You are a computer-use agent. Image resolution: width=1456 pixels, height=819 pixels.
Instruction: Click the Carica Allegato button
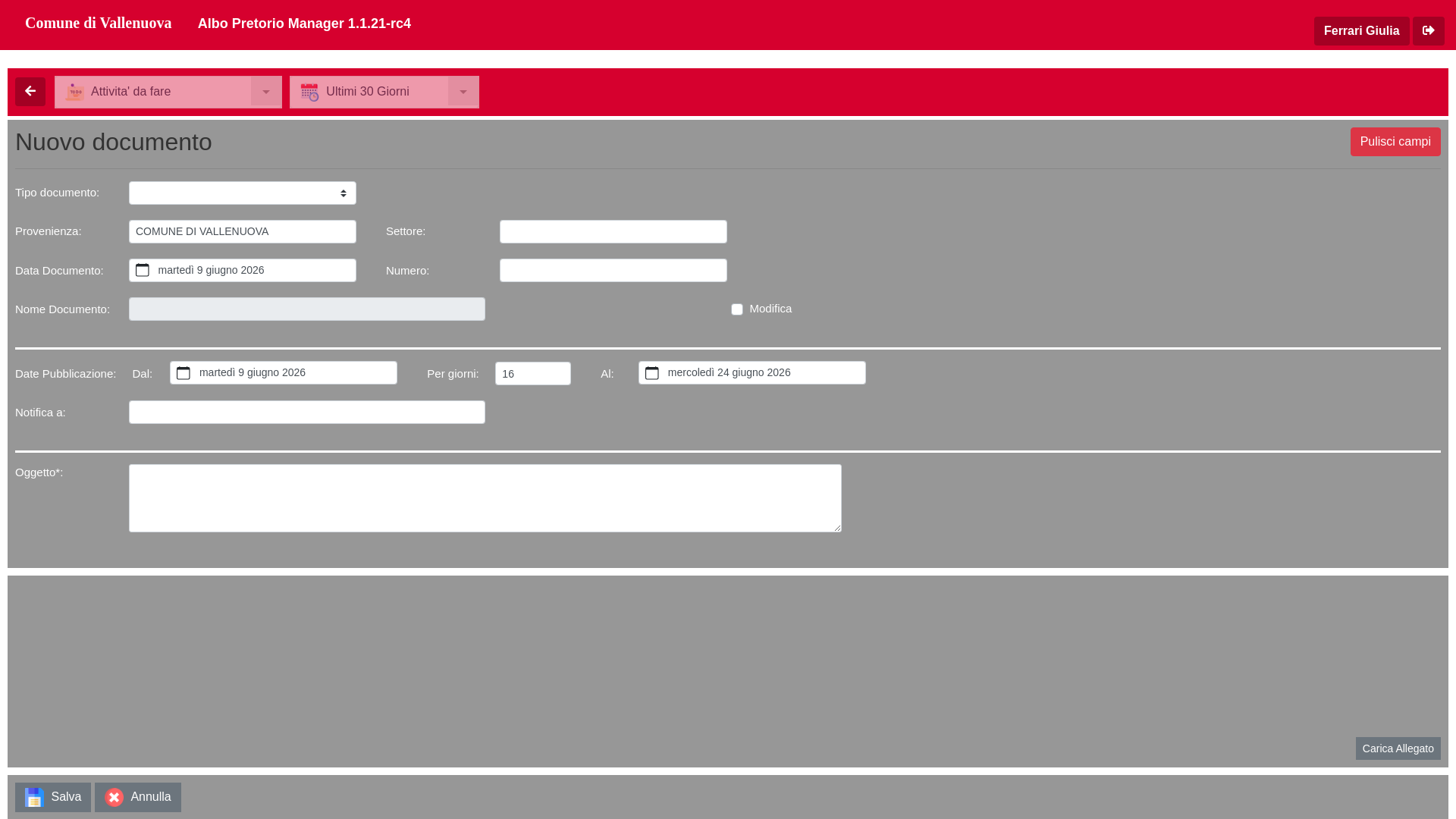pyautogui.click(x=1398, y=748)
